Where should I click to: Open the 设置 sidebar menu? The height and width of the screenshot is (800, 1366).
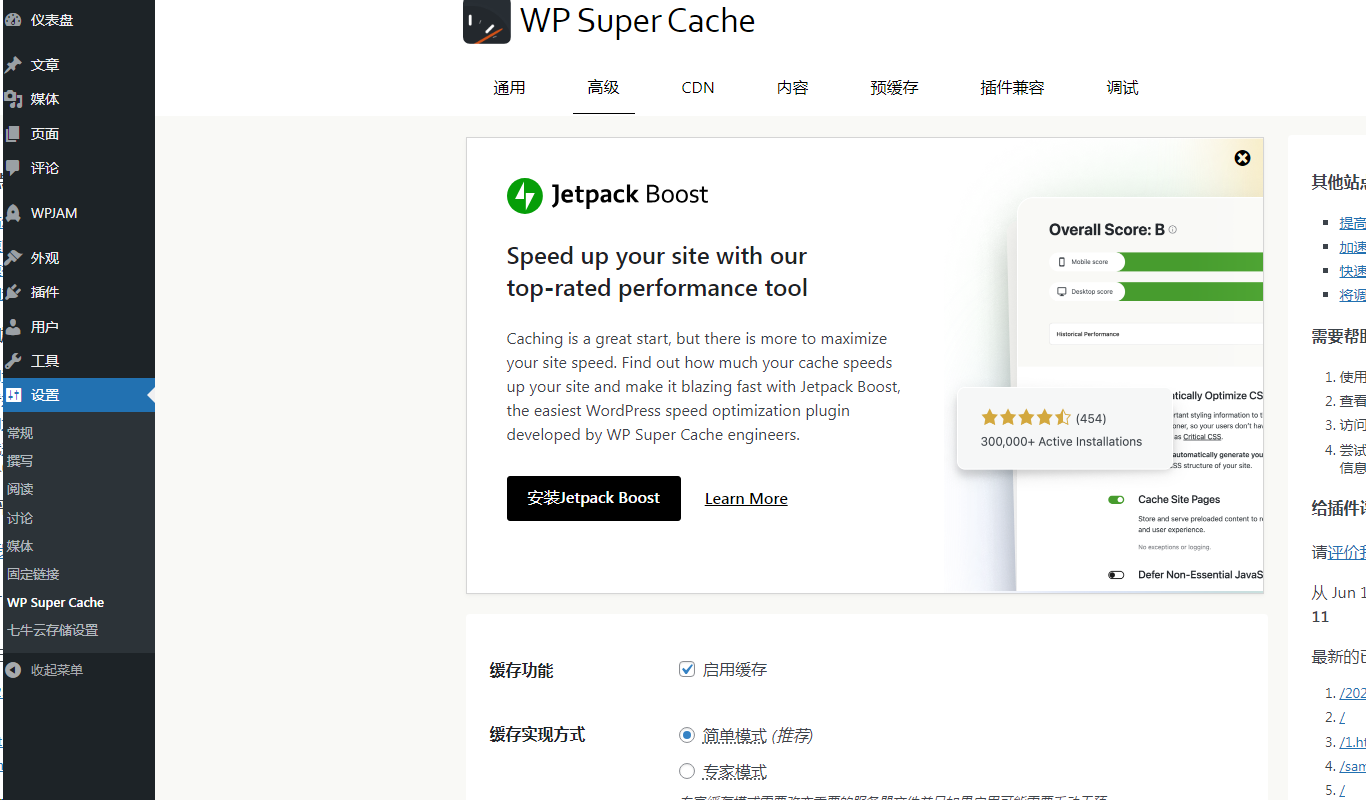[x=79, y=395]
